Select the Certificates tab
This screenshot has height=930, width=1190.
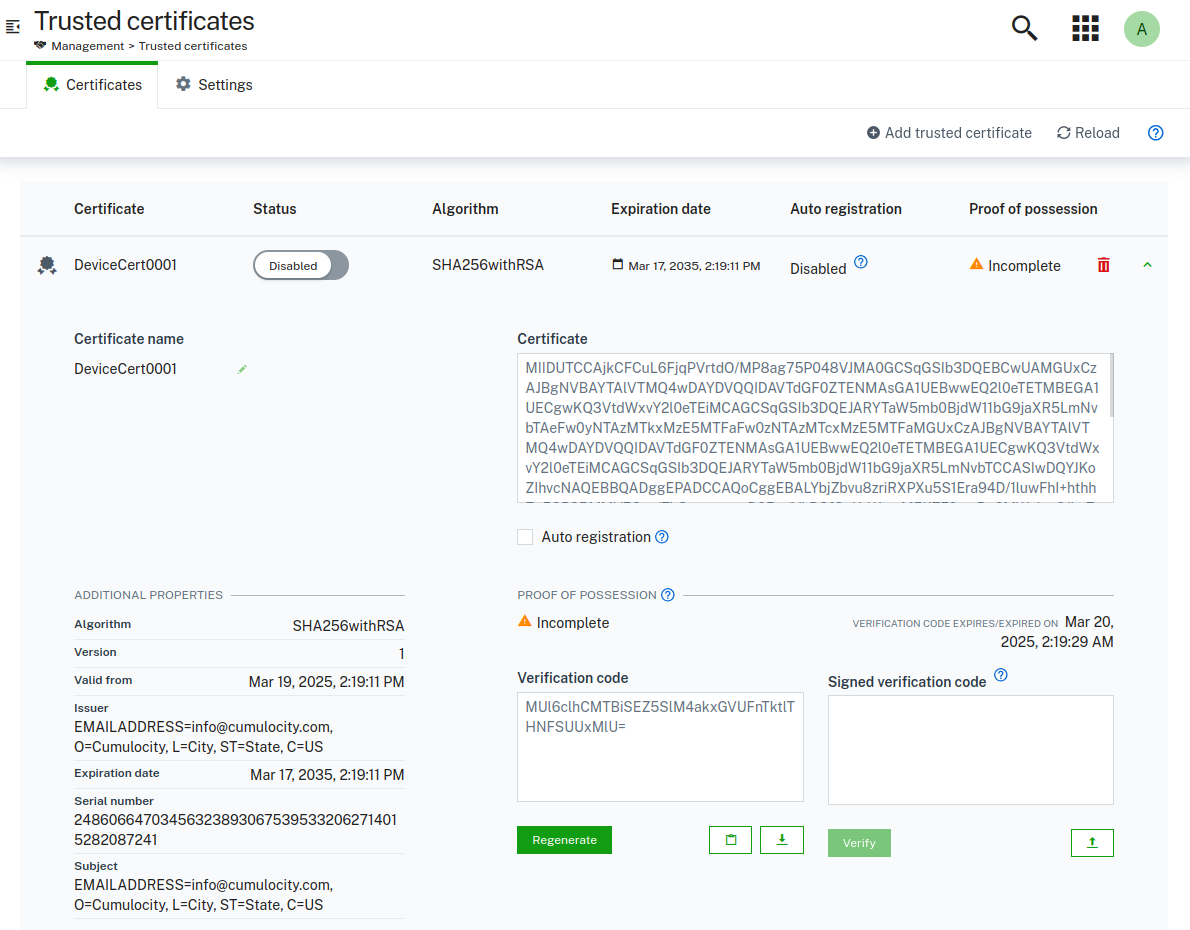pos(92,85)
